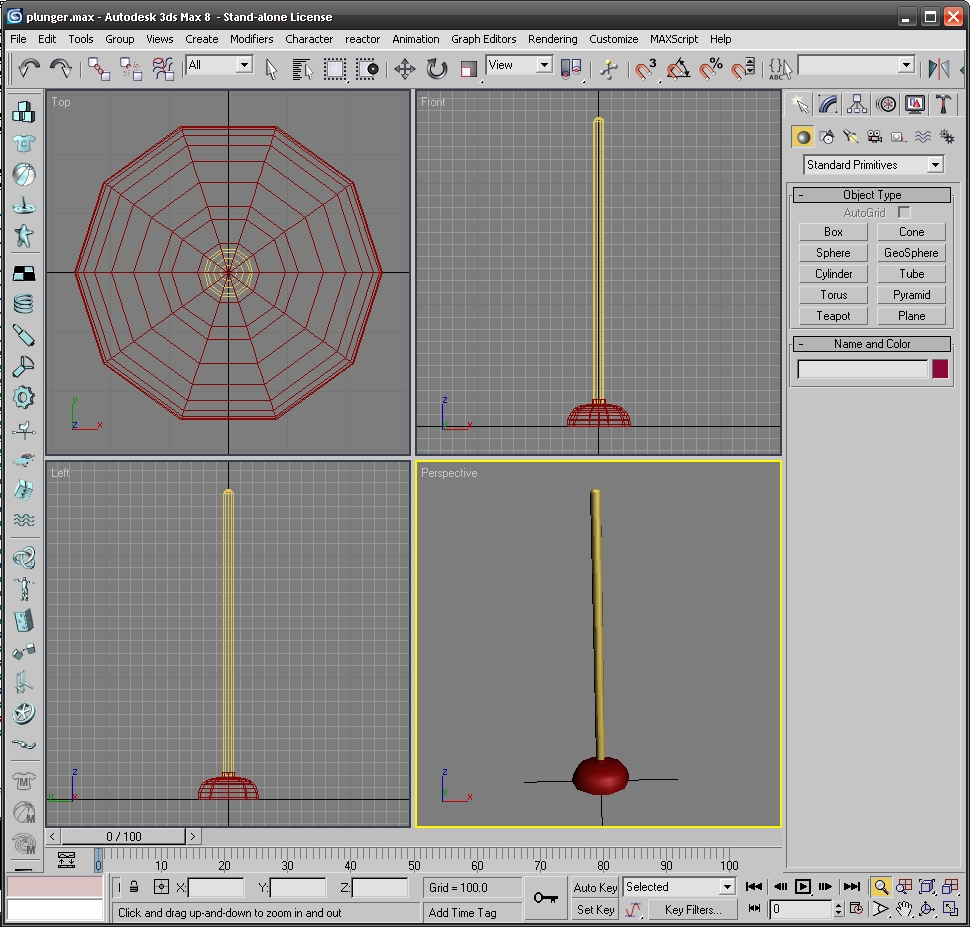Select the Rotate transform tool
This screenshot has height=927, width=970.
(437, 68)
